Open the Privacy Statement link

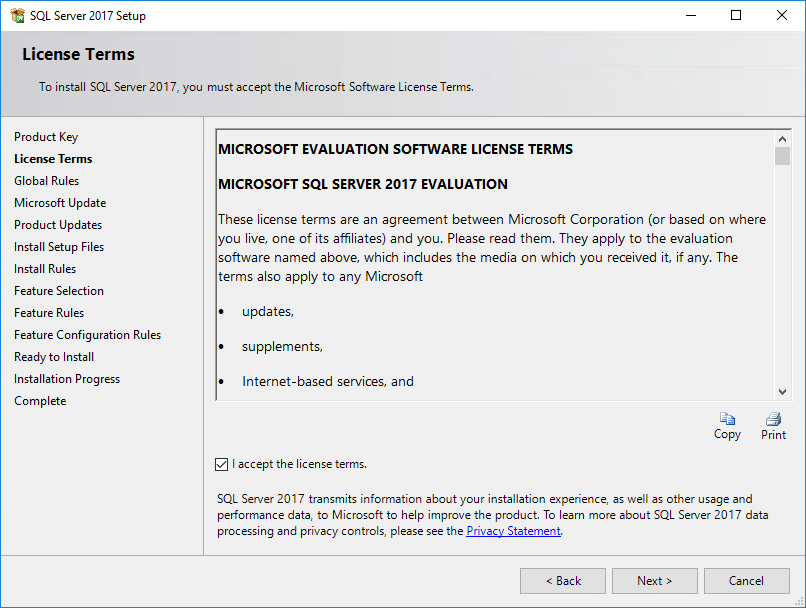[x=513, y=531]
